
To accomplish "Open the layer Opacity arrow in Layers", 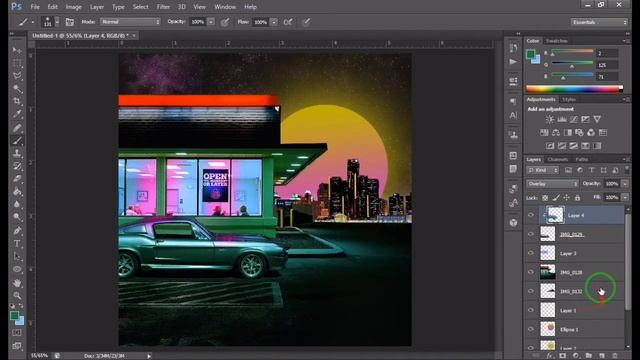I will coord(625,184).
